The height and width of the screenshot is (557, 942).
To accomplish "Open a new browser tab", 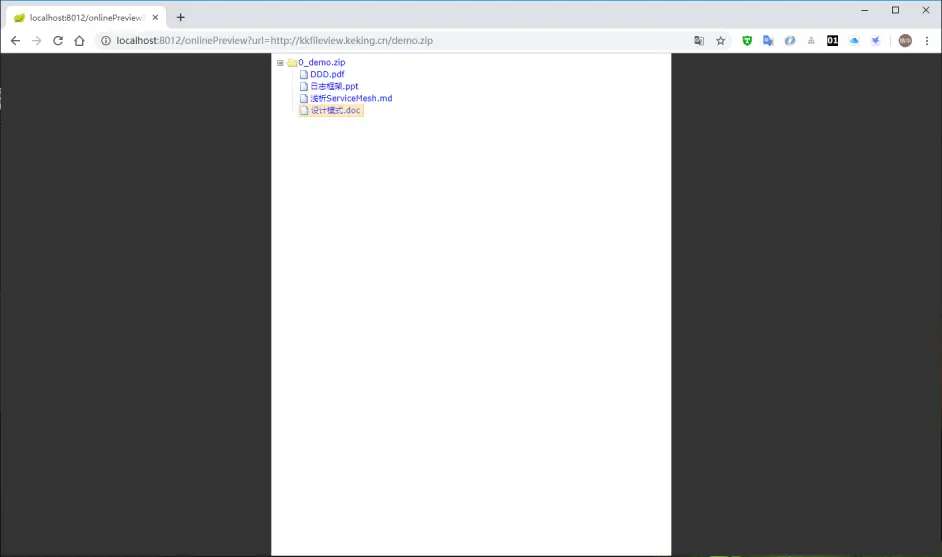I will (181, 17).
